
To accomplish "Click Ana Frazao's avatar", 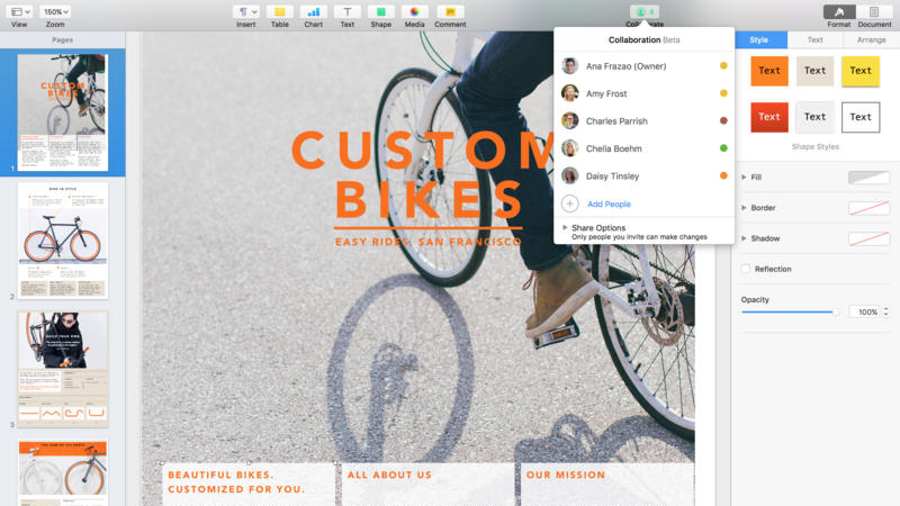I will pyautogui.click(x=569, y=66).
